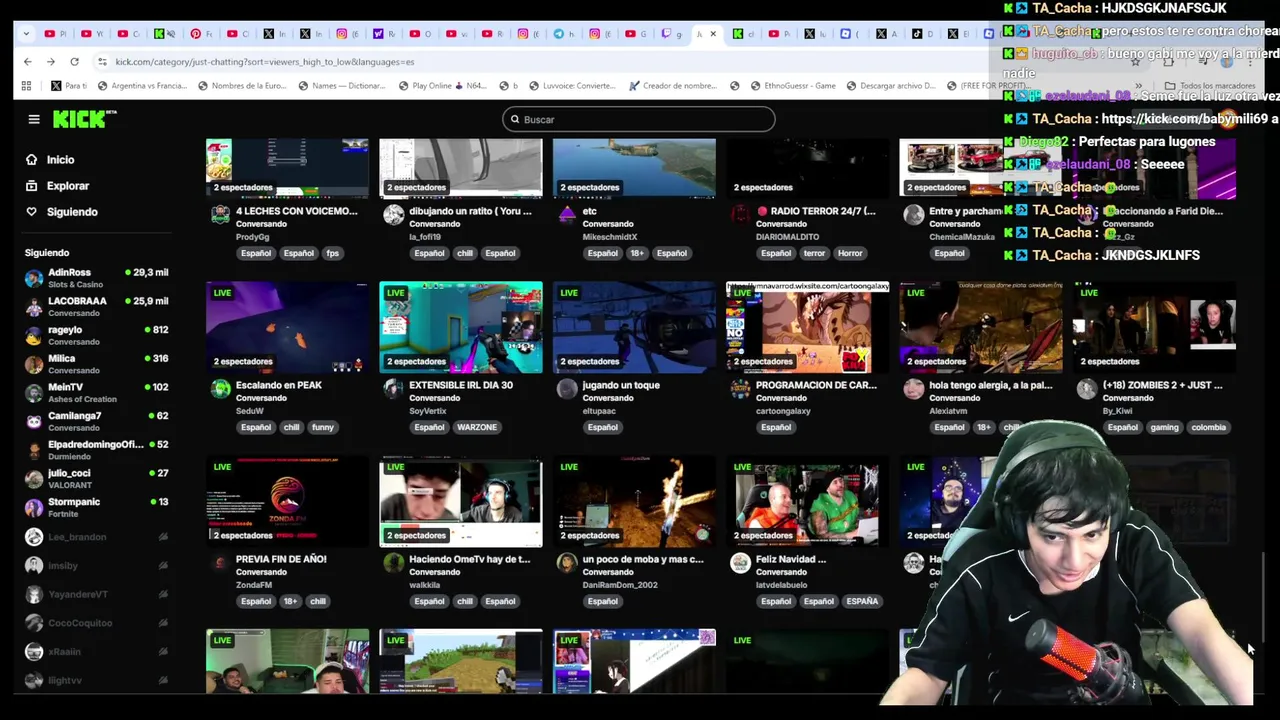Click SoyVertix streamer avatar

point(393,389)
